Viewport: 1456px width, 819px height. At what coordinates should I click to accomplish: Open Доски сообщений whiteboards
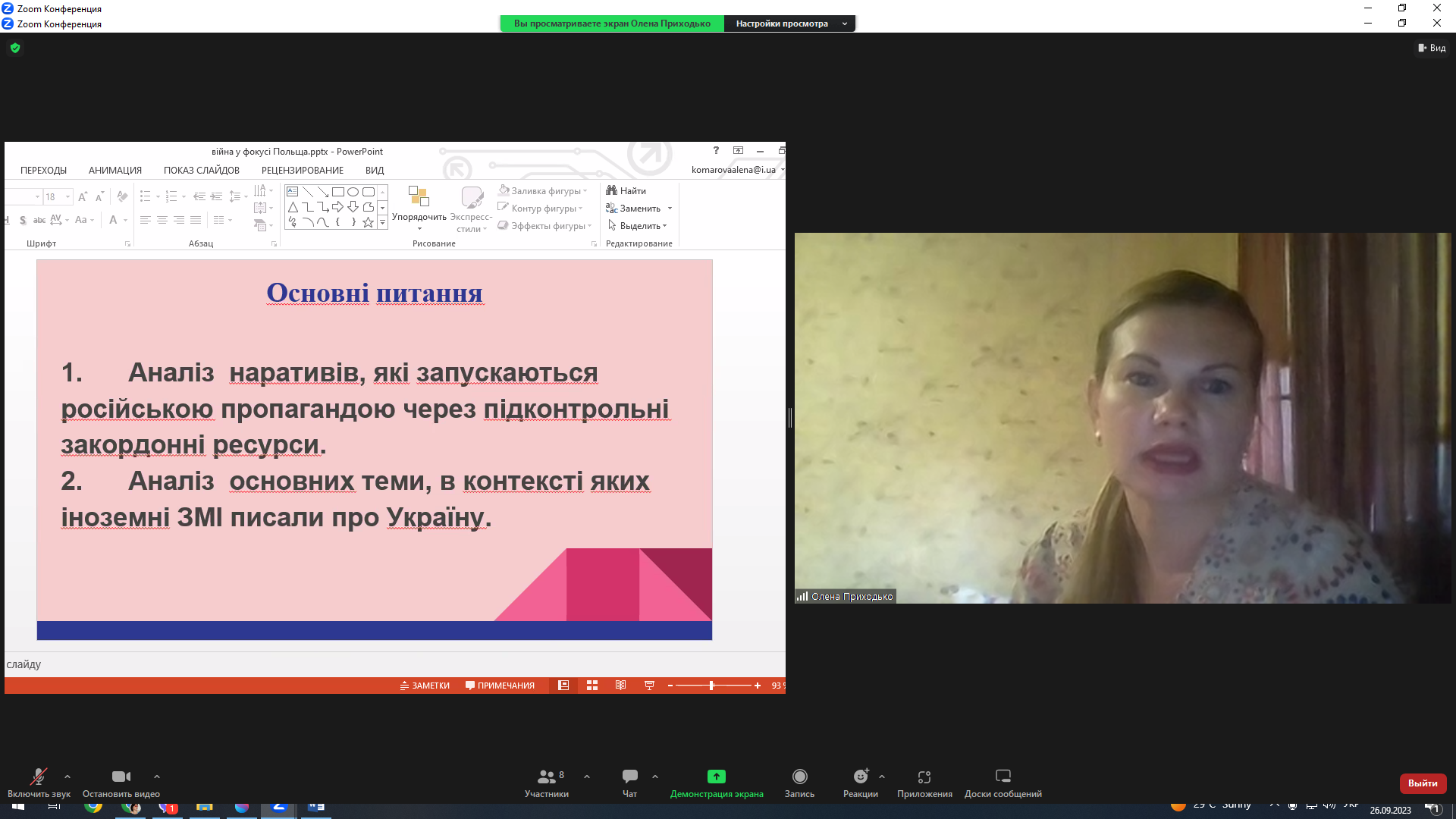click(x=1003, y=783)
